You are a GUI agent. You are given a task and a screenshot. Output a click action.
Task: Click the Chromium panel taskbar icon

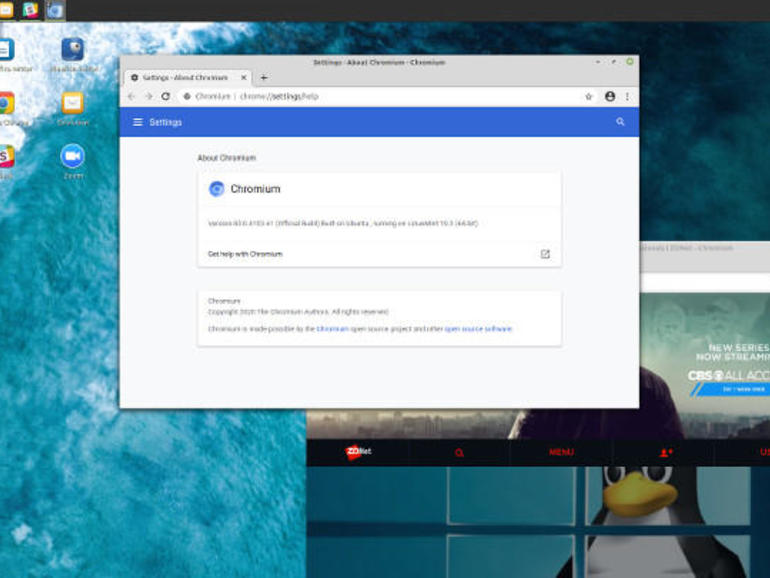coord(55,10)
